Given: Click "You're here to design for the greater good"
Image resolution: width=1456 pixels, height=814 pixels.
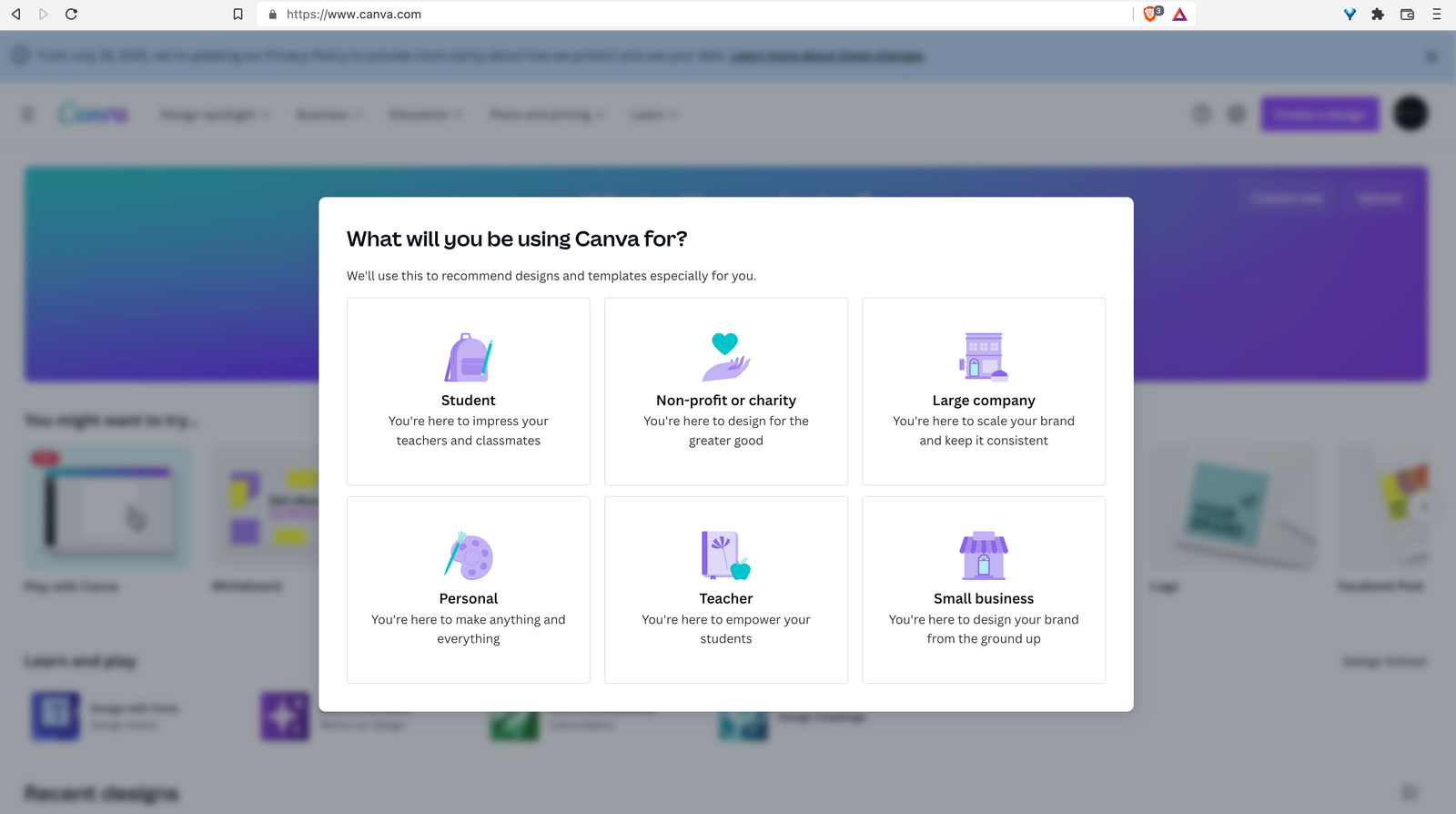Looking at the screenshot, I should [x=726, y=431].
